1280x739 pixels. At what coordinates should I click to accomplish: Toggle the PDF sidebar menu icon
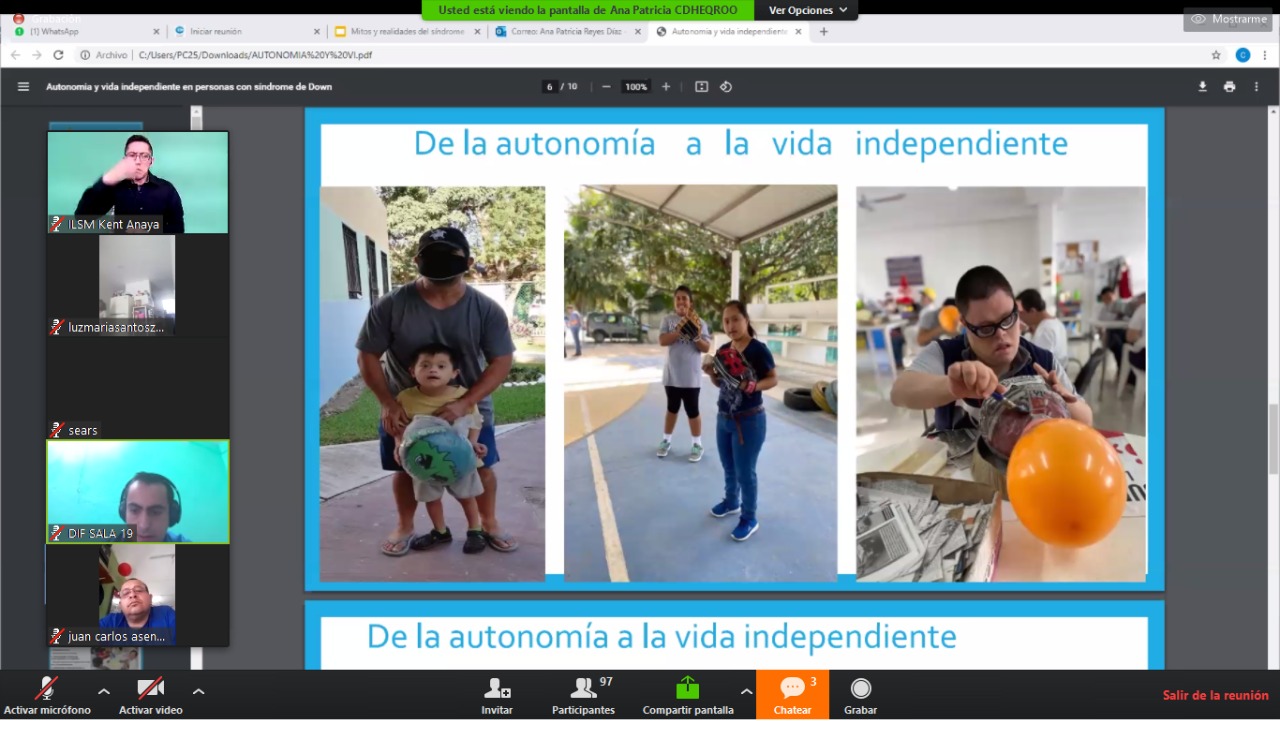(23, 87)
